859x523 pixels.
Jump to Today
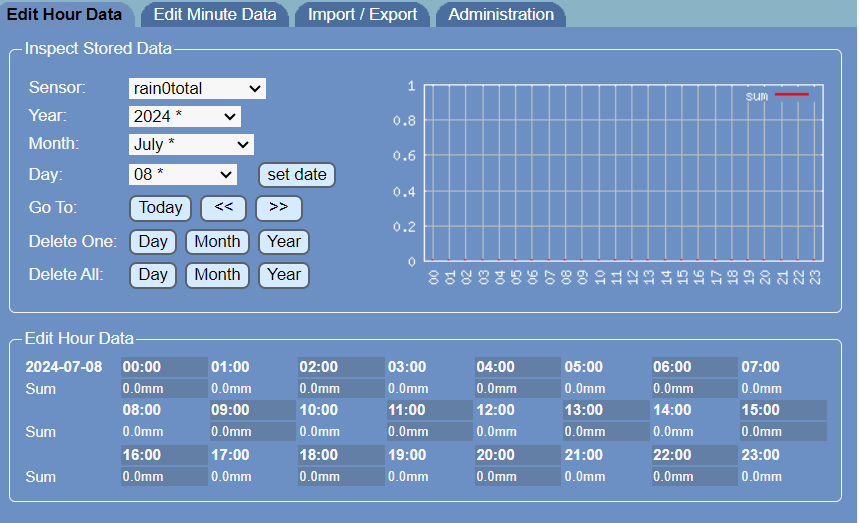tap(161, 208)
